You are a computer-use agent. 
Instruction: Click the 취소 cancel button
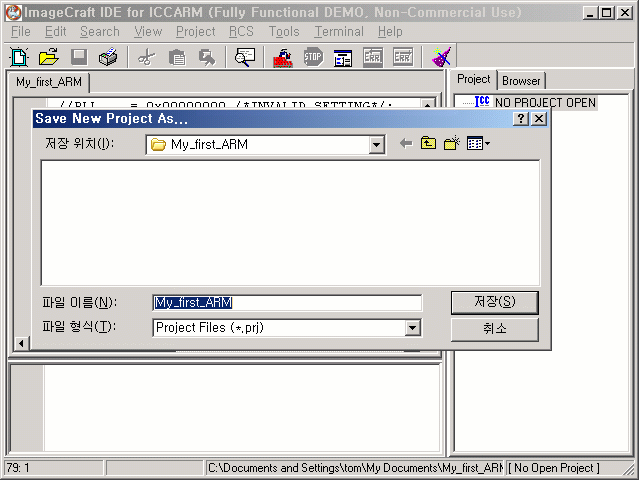click(494, 329)
